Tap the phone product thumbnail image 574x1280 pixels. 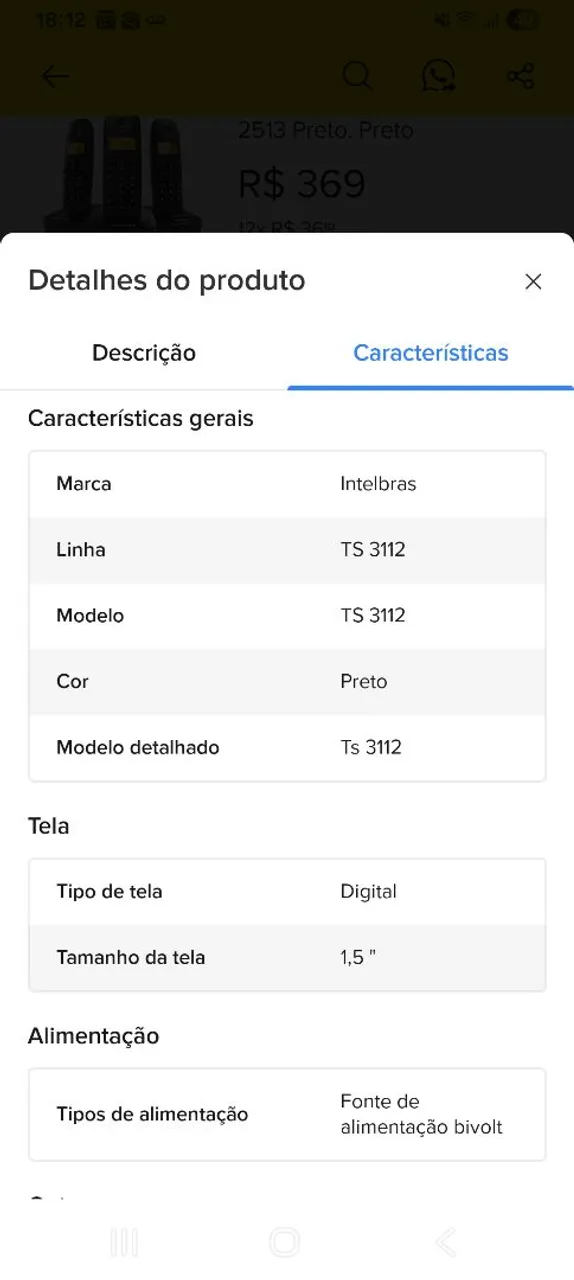point(120,175)
